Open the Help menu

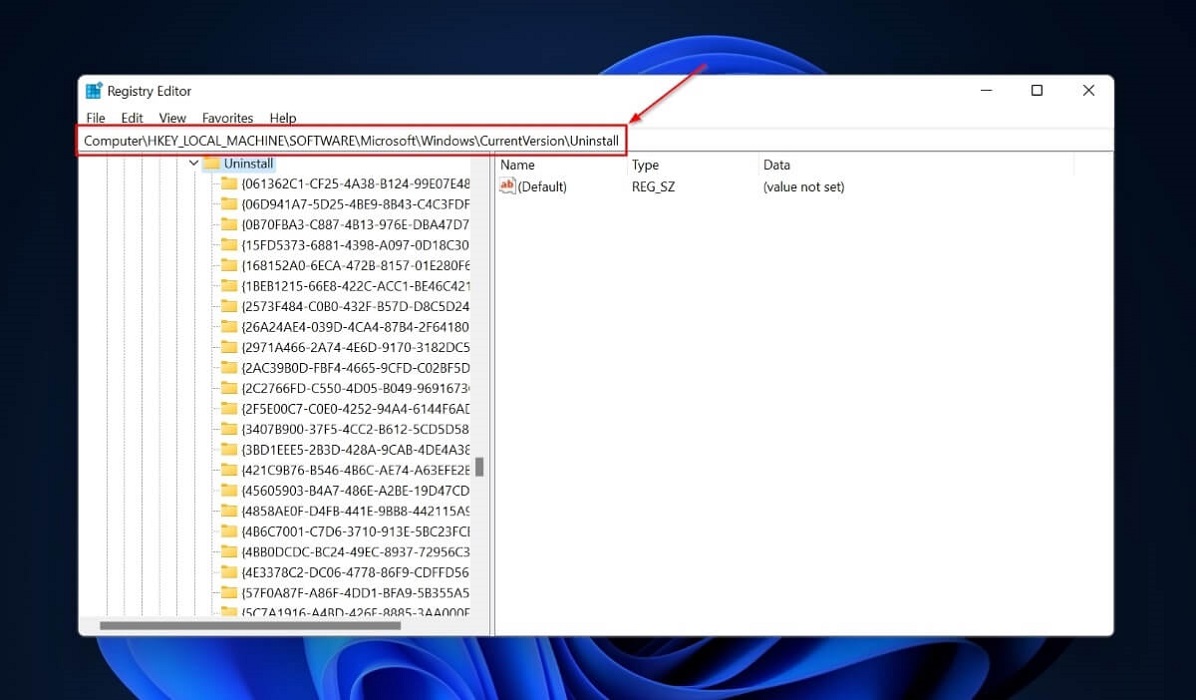pyautogui.click(x=282, y=117)
